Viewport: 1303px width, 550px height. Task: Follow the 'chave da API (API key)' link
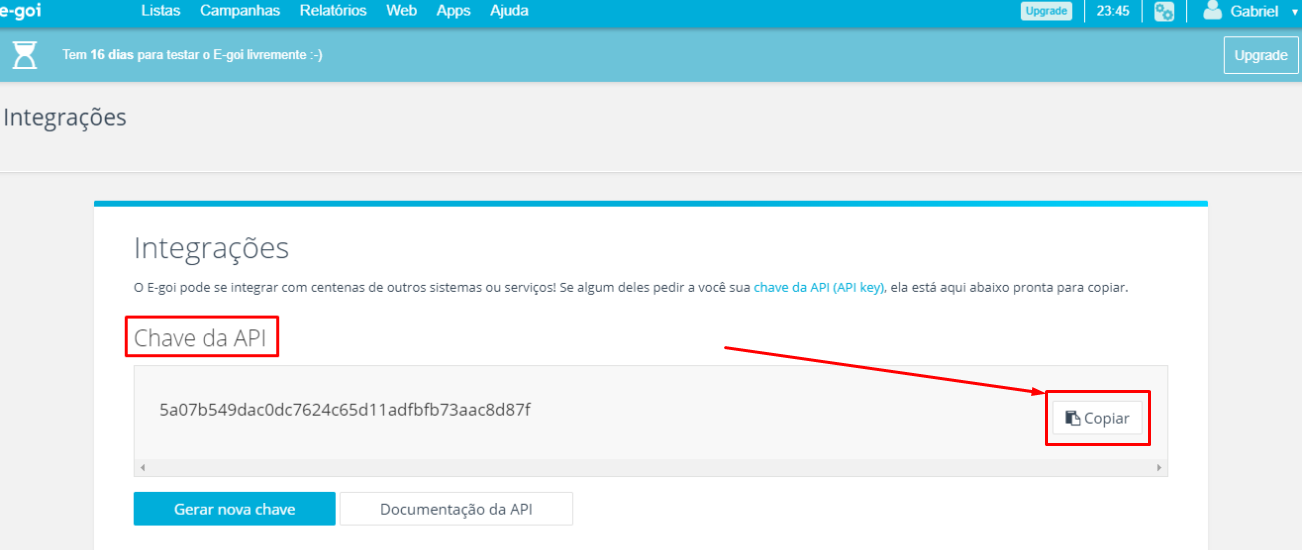pos(818,287)
